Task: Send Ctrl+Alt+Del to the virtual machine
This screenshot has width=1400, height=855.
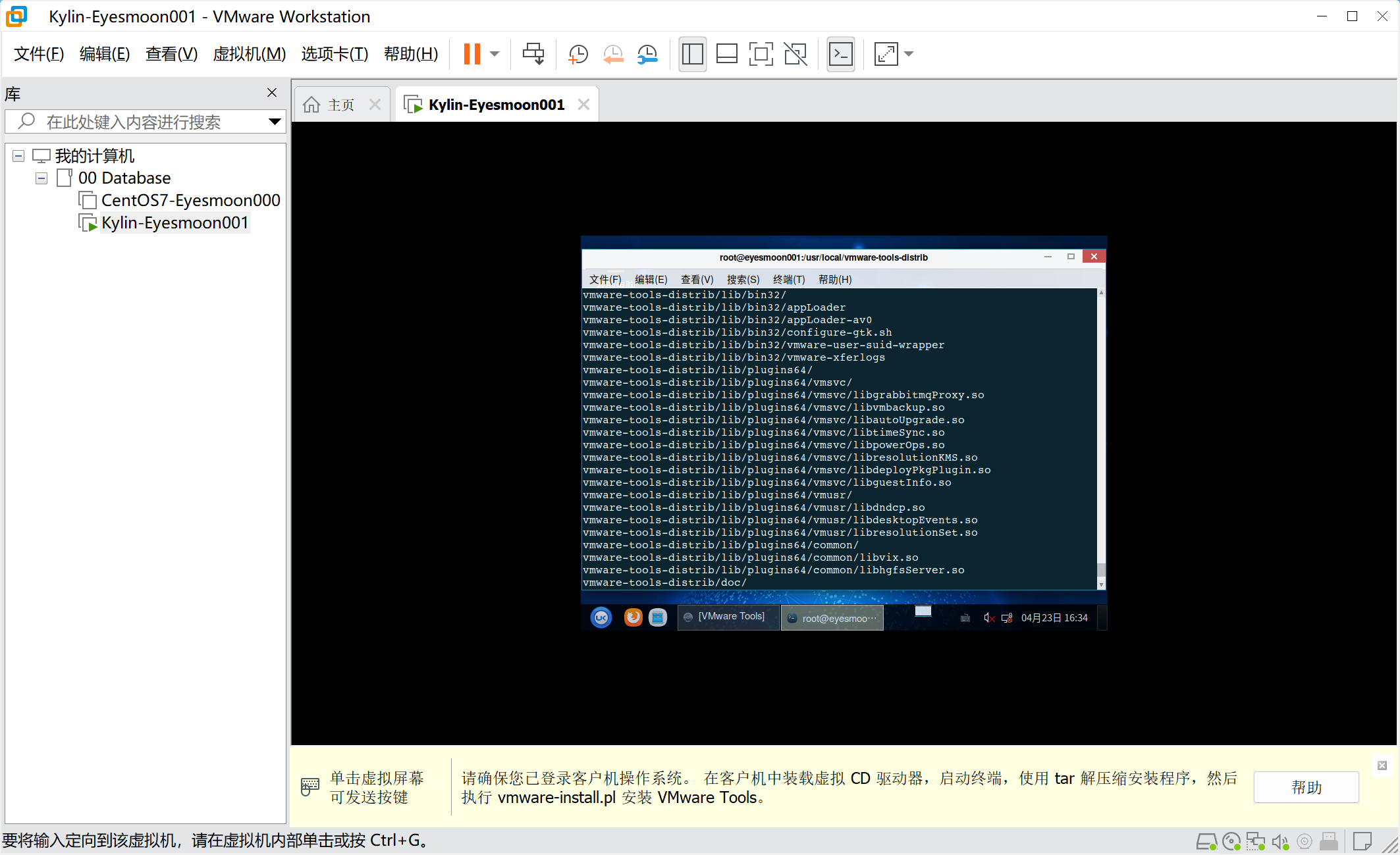Action: 533,54
